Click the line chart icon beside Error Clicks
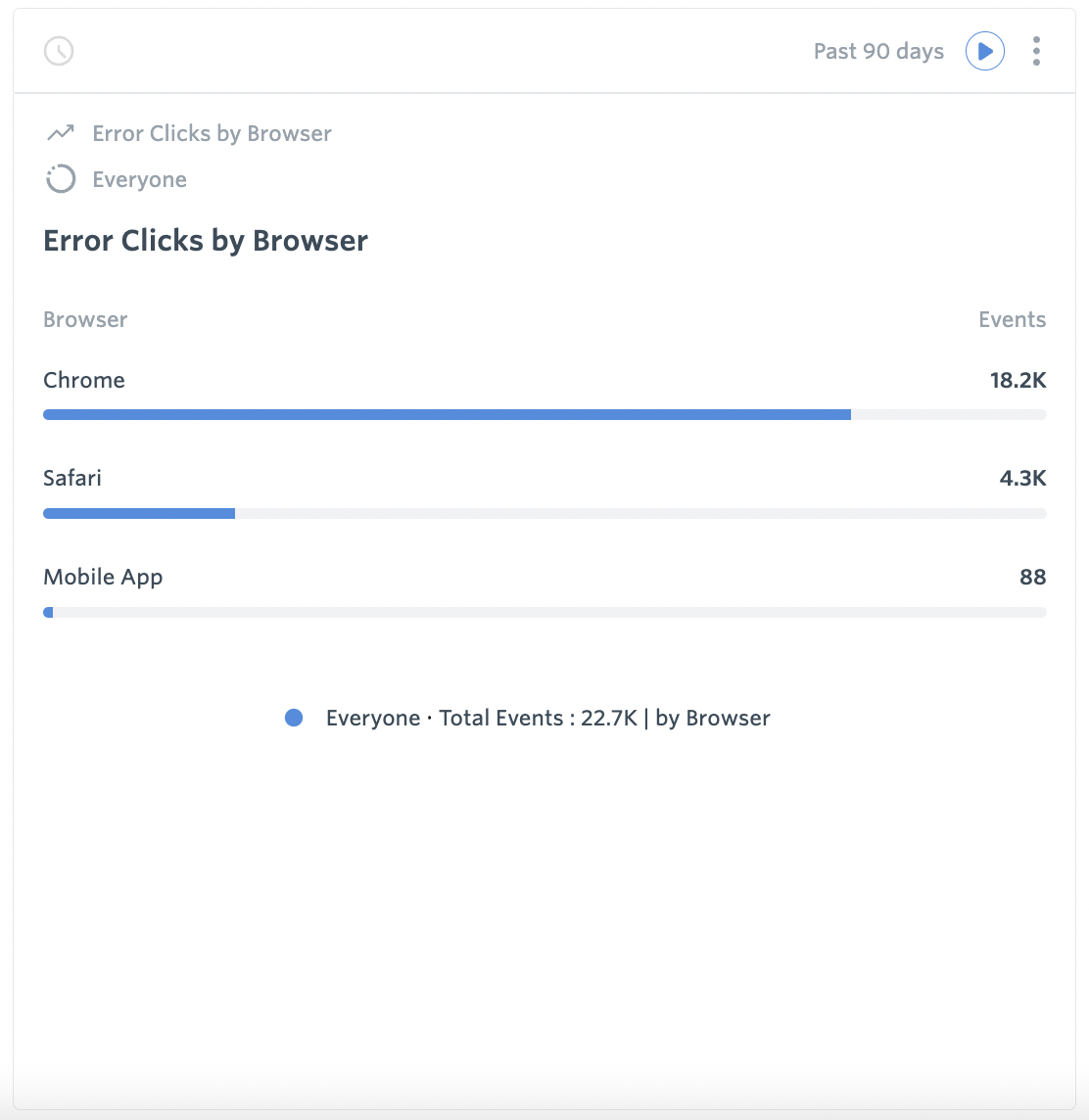Screen dimensions: 1089x1120 tap(60, 132)
